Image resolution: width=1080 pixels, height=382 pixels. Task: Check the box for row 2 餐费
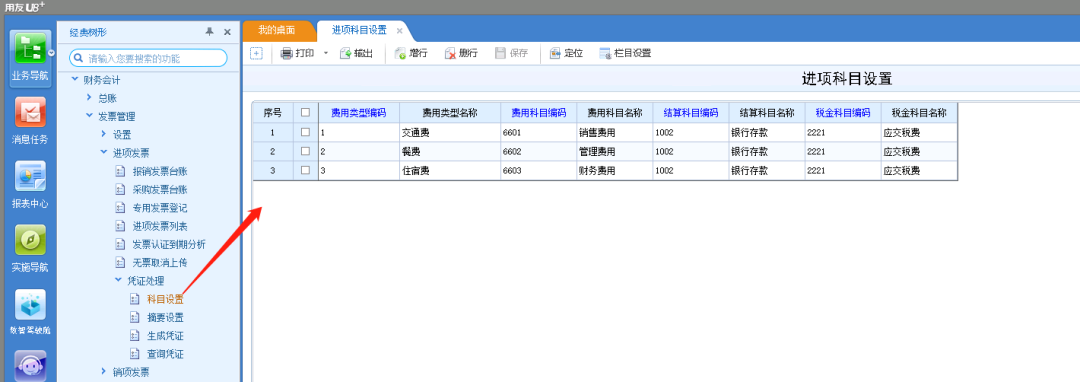tap(305, 151)
